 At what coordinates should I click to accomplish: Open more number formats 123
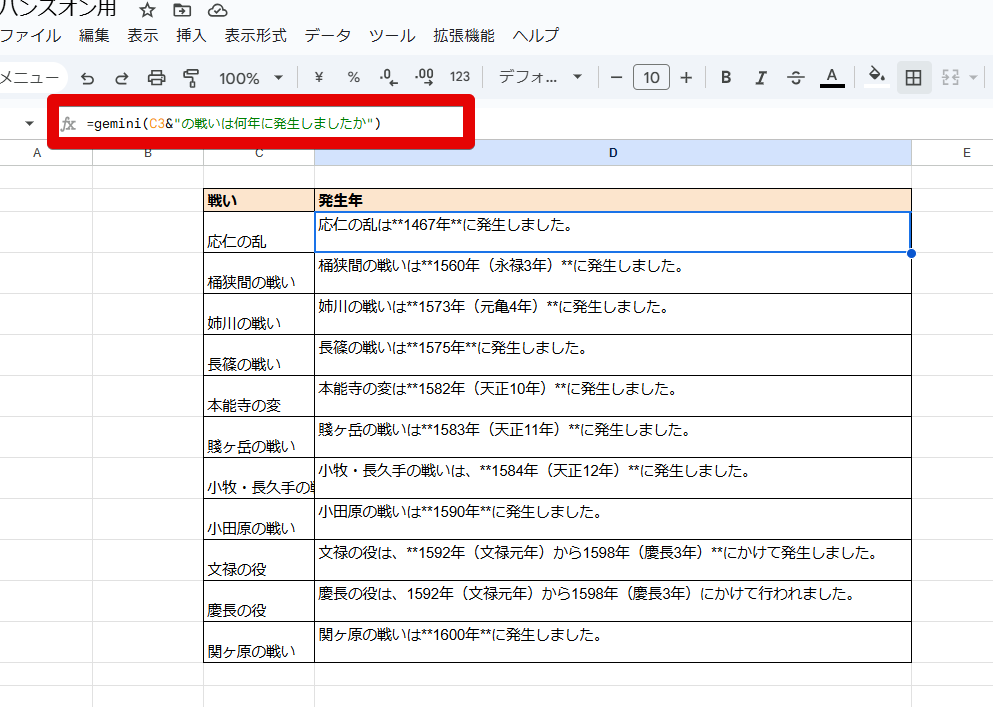click(x=460, y=77)
